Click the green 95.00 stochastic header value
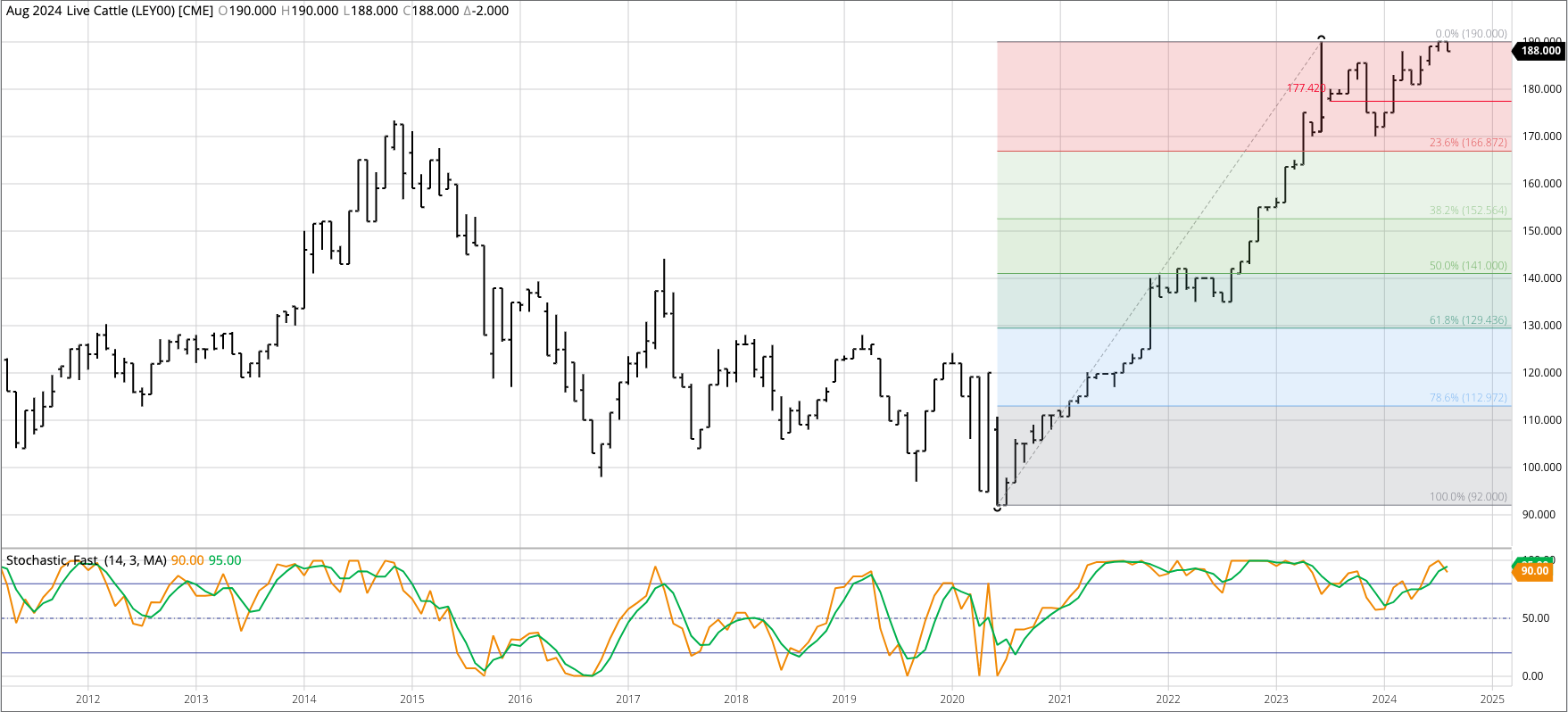 click(225, 560)
